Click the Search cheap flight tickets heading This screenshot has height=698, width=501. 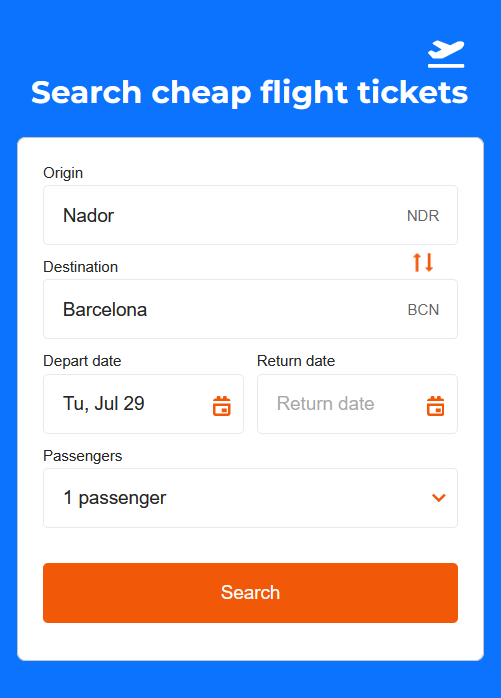(249, 93)
